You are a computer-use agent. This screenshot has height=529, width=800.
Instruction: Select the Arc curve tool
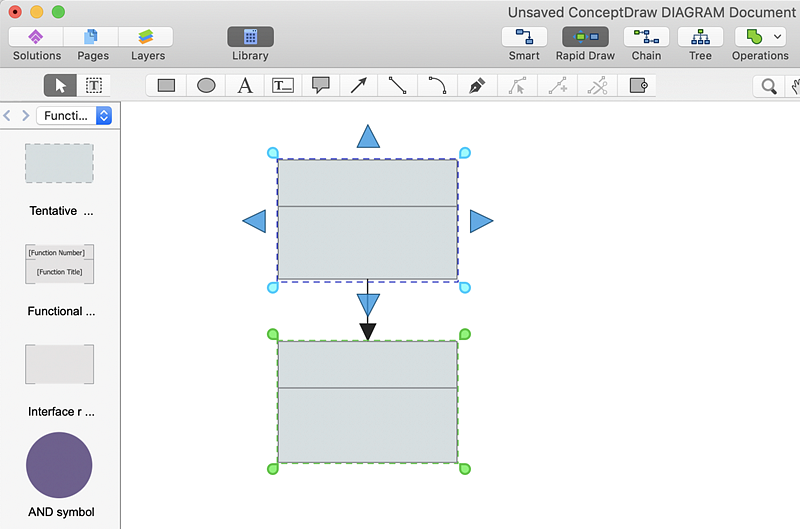click(x=437, y=85)
